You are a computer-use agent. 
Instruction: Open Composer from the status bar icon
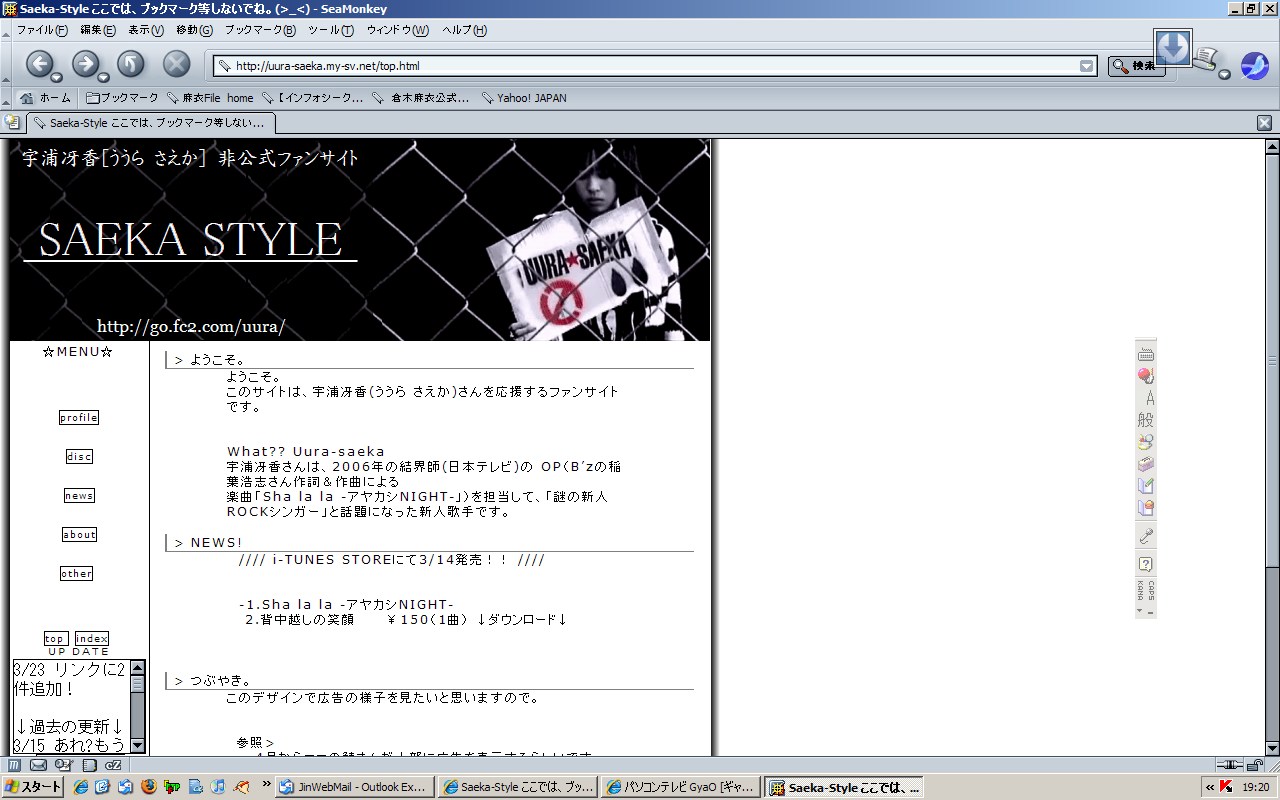(x=62, y=765)
